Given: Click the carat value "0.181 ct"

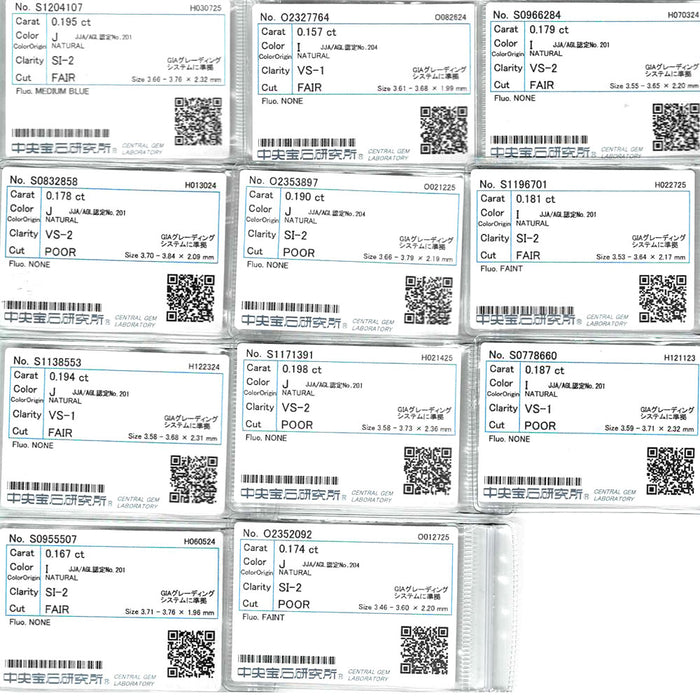Looking at the screenshot, I should click(x=535, y=199).
